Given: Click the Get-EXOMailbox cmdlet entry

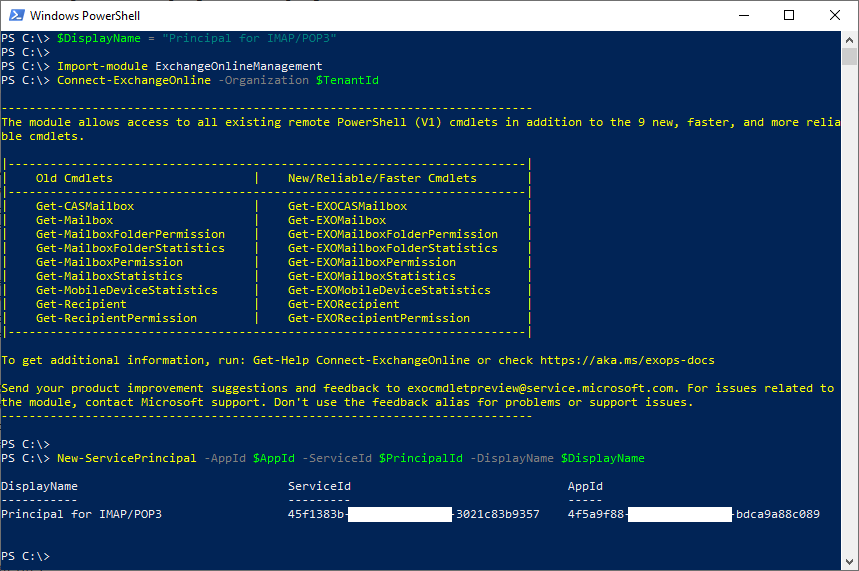Looking at the screenshot, I should pyautogui.click(x=337, y=220).
